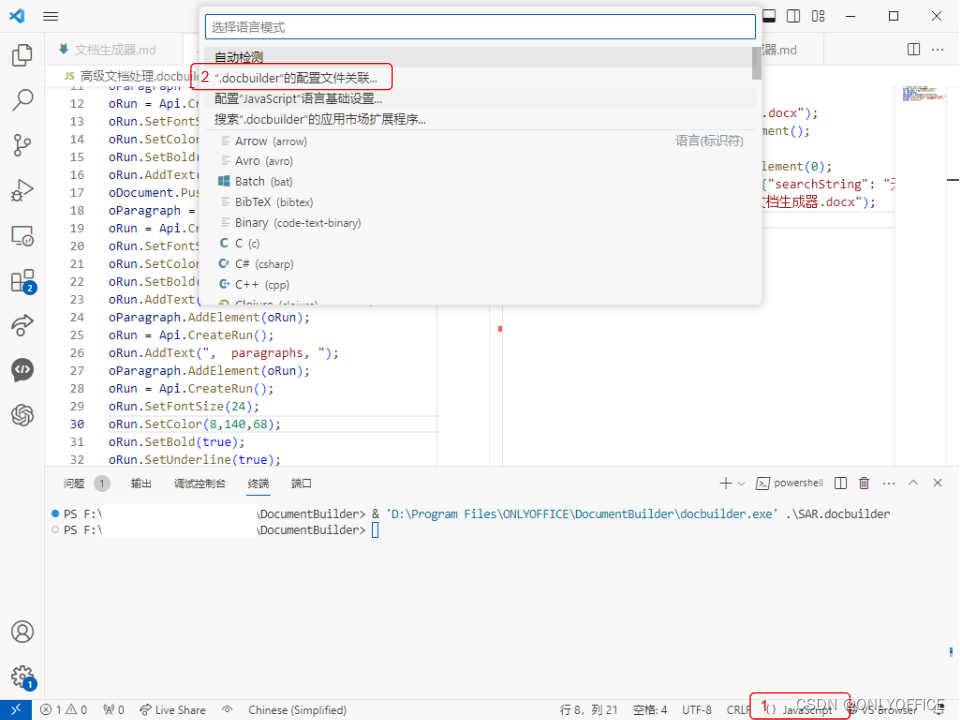The width and height of the screenshot is (960, 720).
Task: Click code line oRun.SetUnderline(true);
Action: (195, 459)
